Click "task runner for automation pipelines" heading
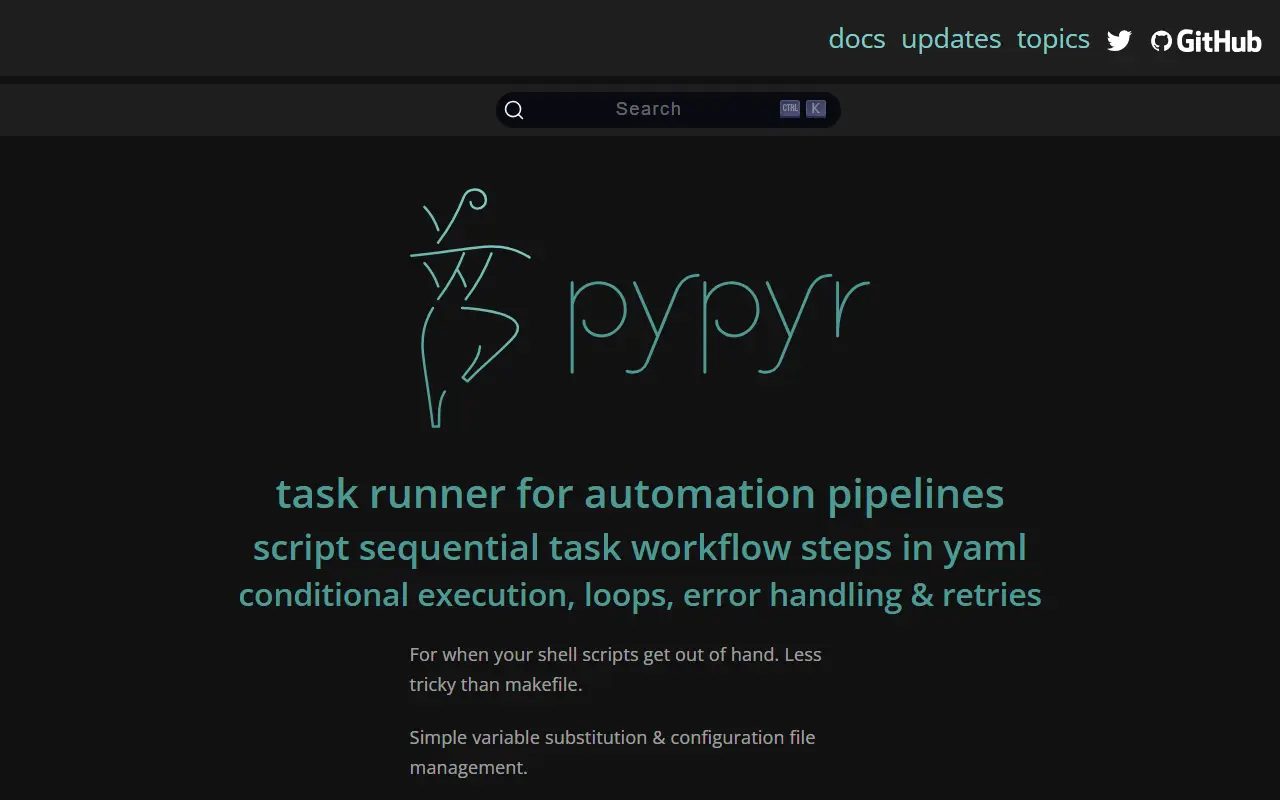 tap(640, 493)
